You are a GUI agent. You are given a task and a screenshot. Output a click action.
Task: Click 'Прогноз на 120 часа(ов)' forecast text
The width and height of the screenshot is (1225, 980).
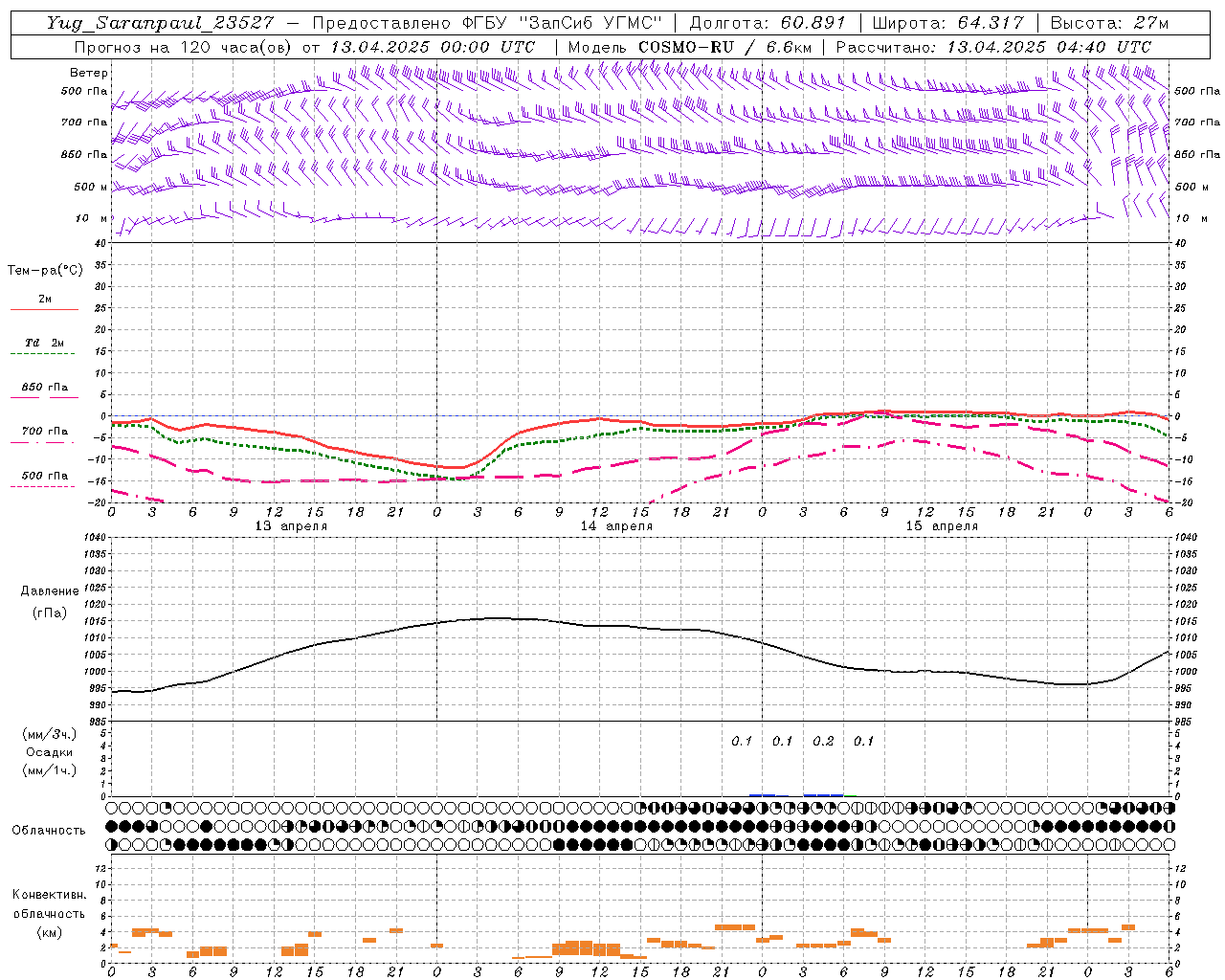tap(184, 47)
